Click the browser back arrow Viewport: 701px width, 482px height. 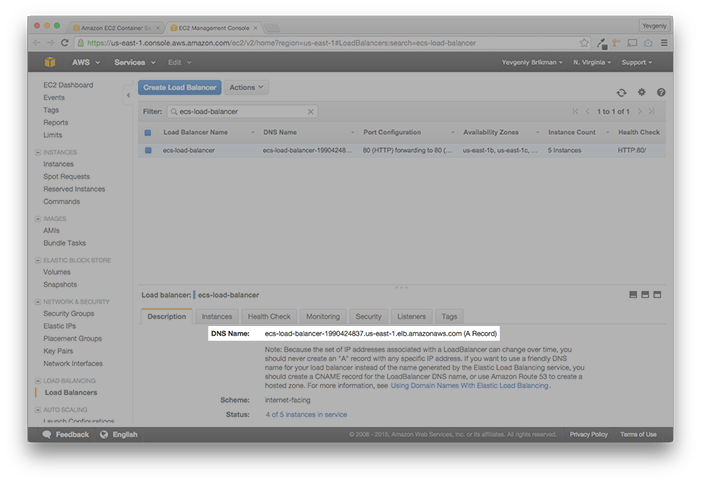point(37,43)
